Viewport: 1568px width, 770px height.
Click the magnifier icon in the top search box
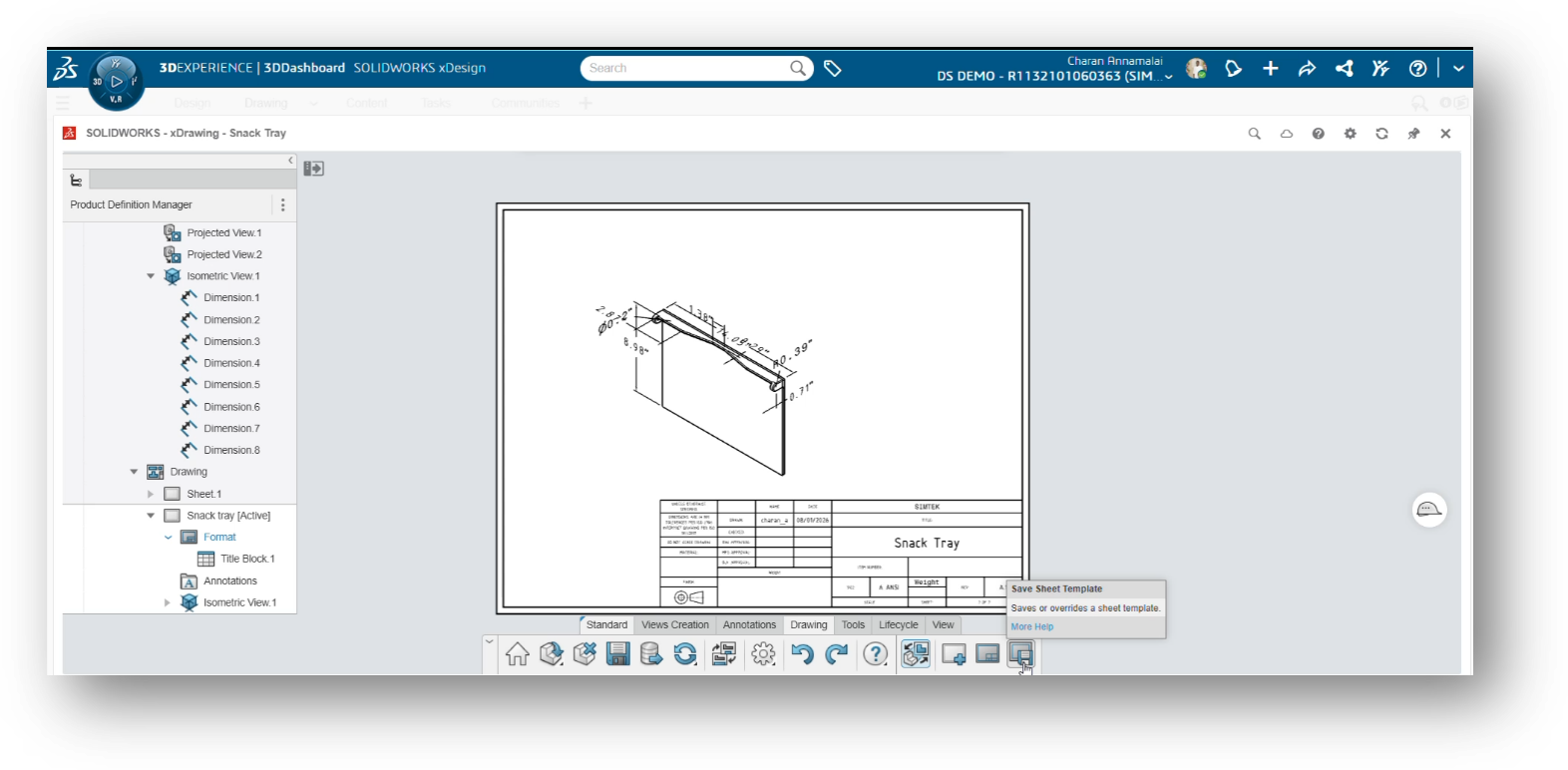(798, 68)
